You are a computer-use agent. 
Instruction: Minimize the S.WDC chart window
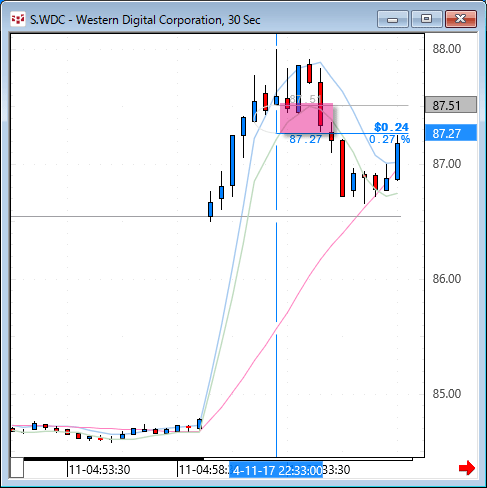pos(392,19)
